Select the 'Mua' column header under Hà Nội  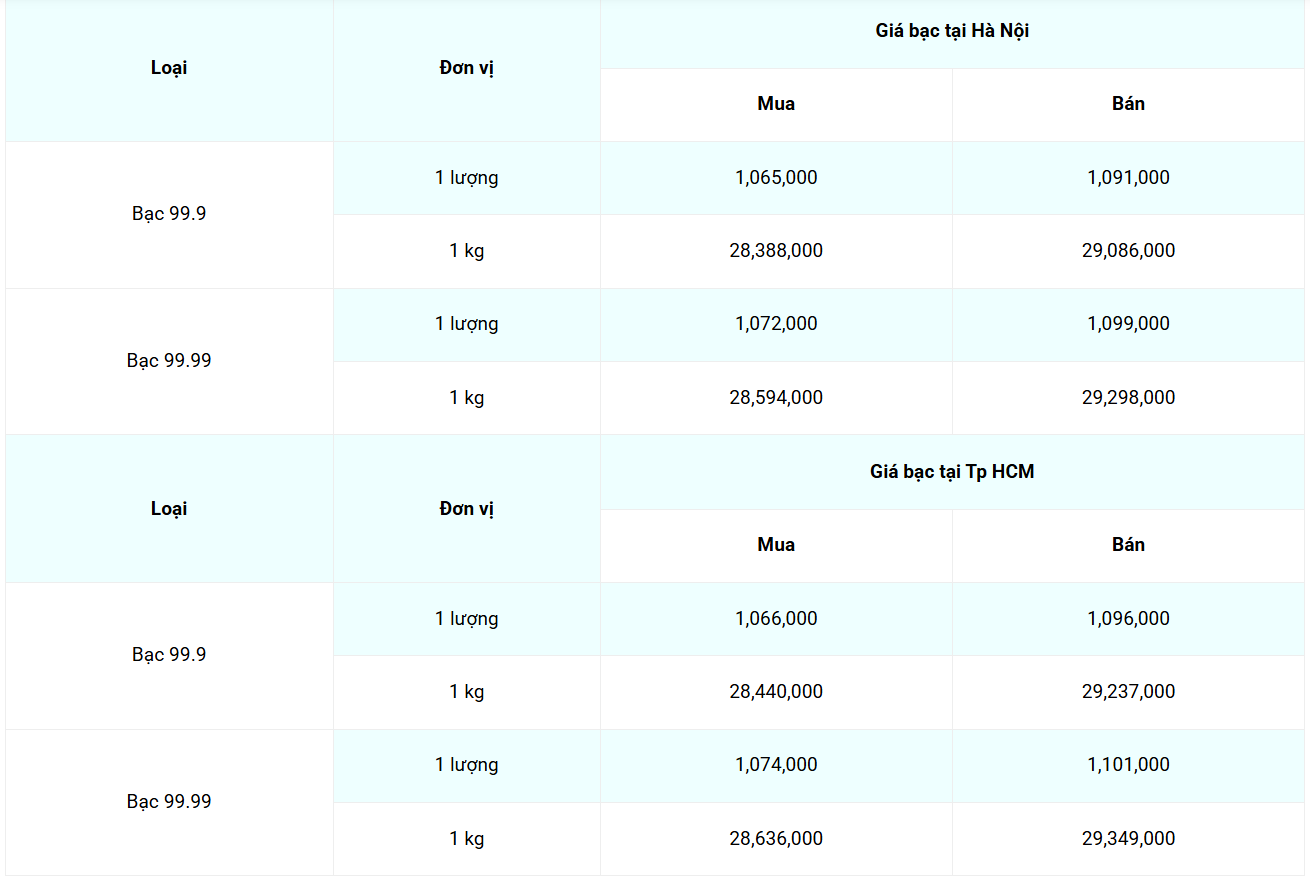pyautogui.click(x=776, y=104)
